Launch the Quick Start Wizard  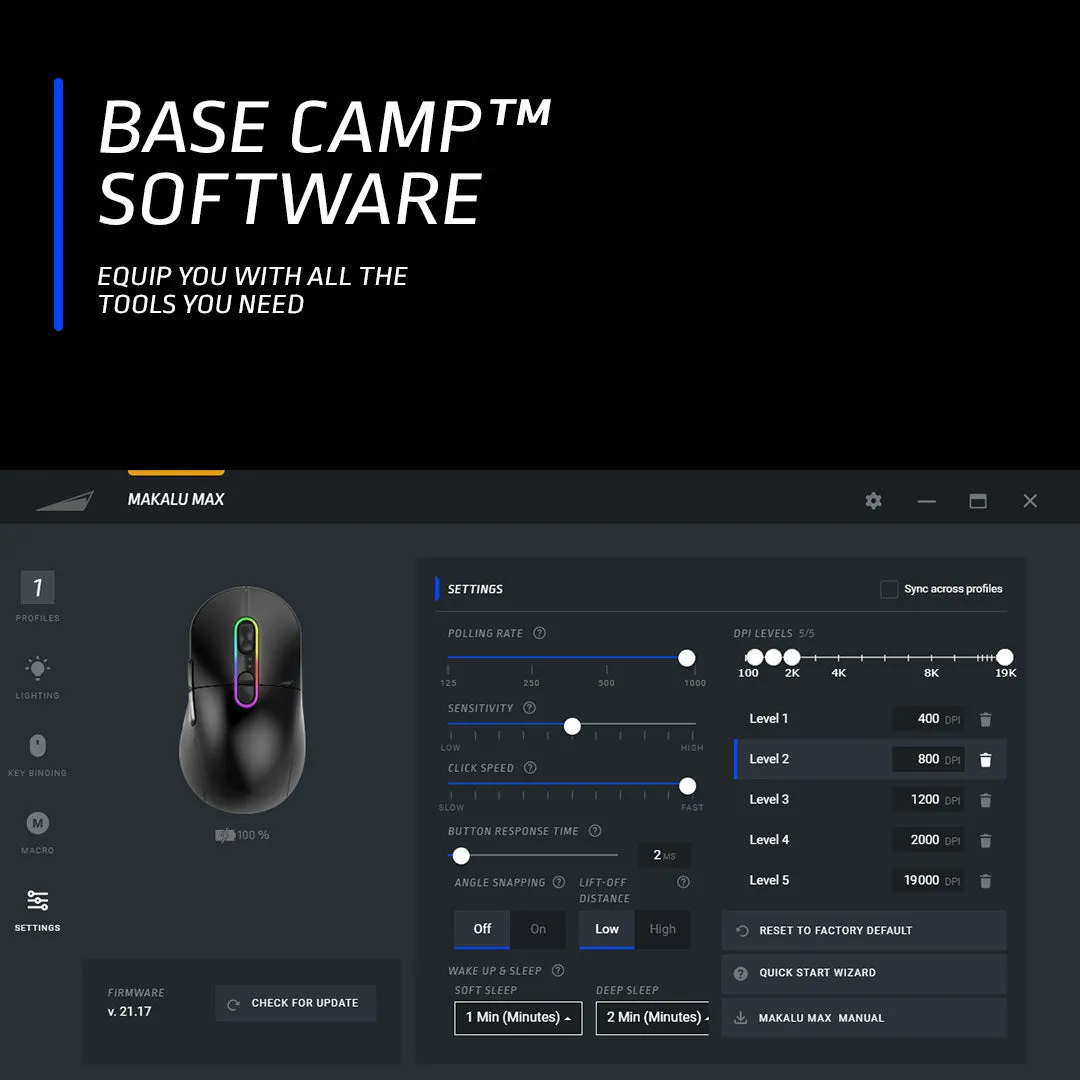click(864, 973)
